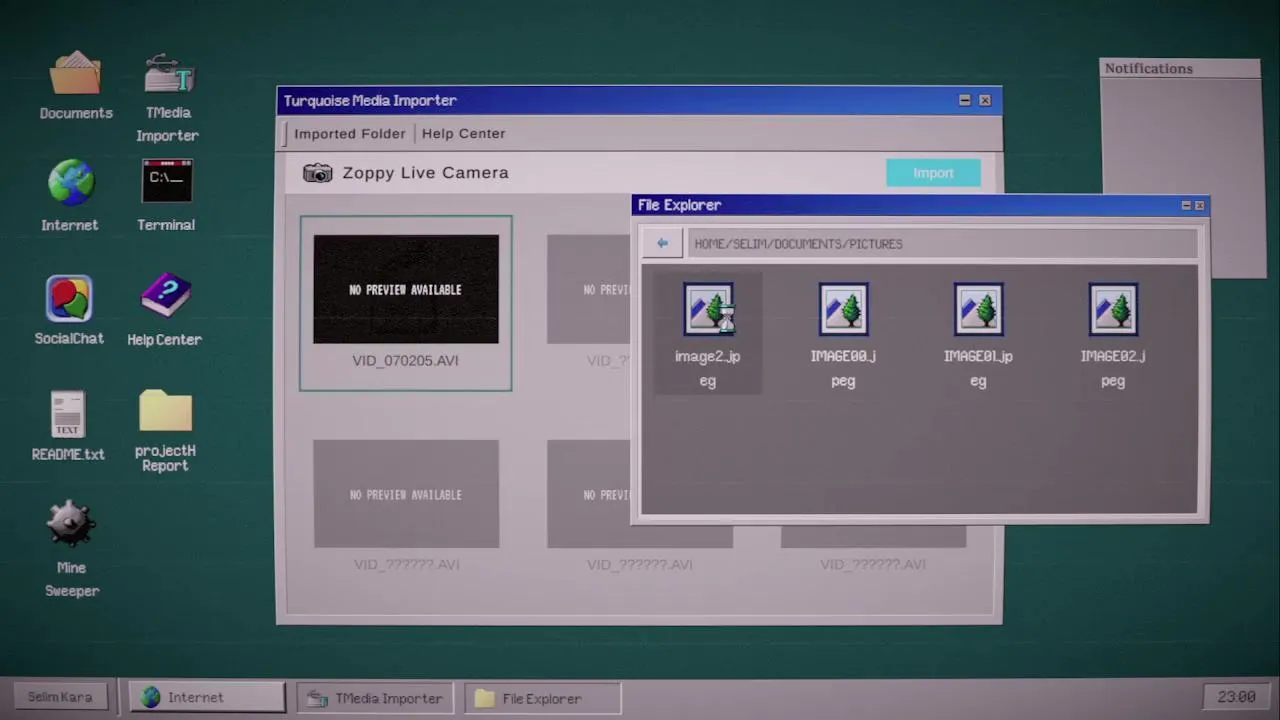Open the Documents folder on the desktop
Image resolution: width=1280 pixels, height=720 pixels.
[x=76, y=86]
